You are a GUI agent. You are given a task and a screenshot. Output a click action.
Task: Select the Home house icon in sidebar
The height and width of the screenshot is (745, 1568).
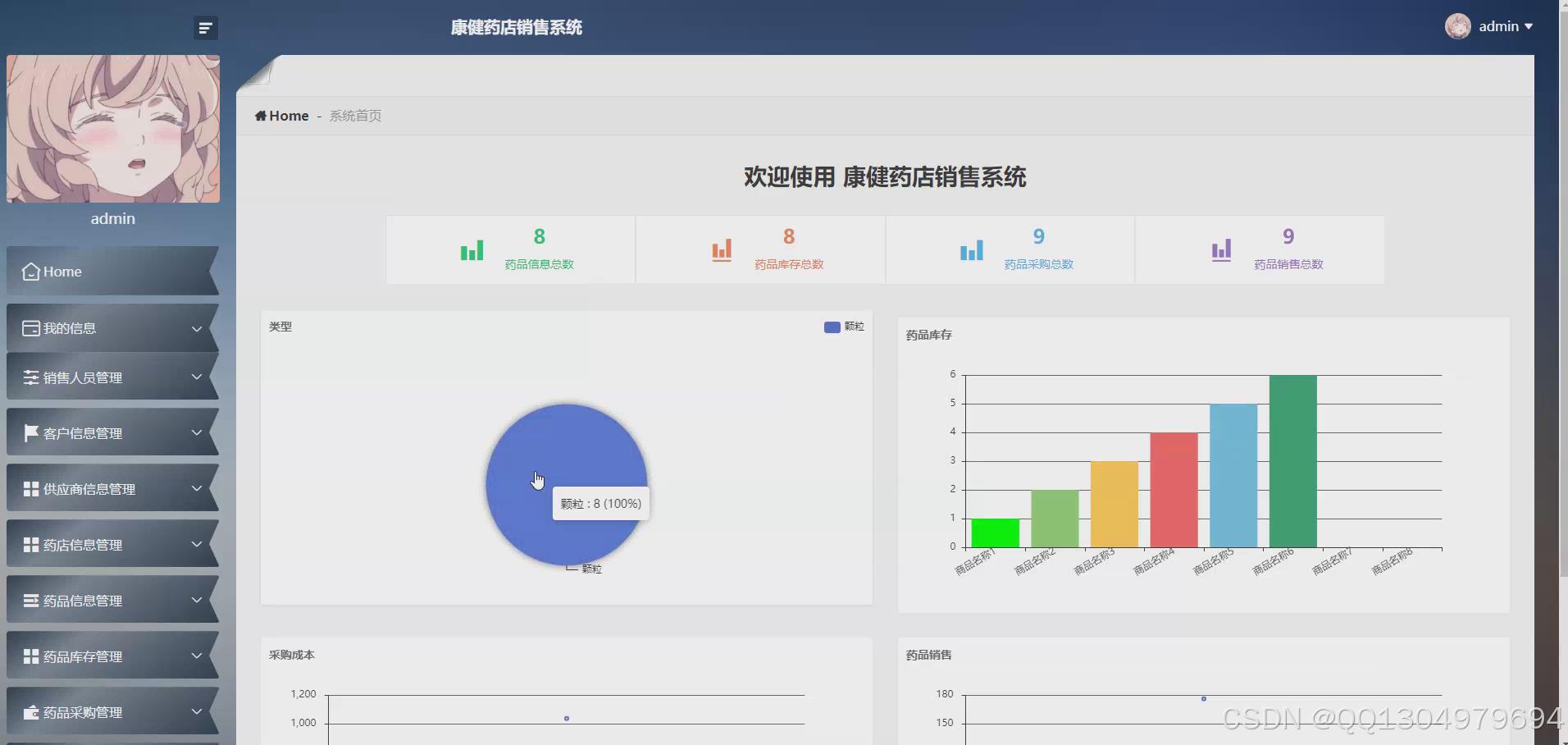pyautogui.click(x=30, y=272)
